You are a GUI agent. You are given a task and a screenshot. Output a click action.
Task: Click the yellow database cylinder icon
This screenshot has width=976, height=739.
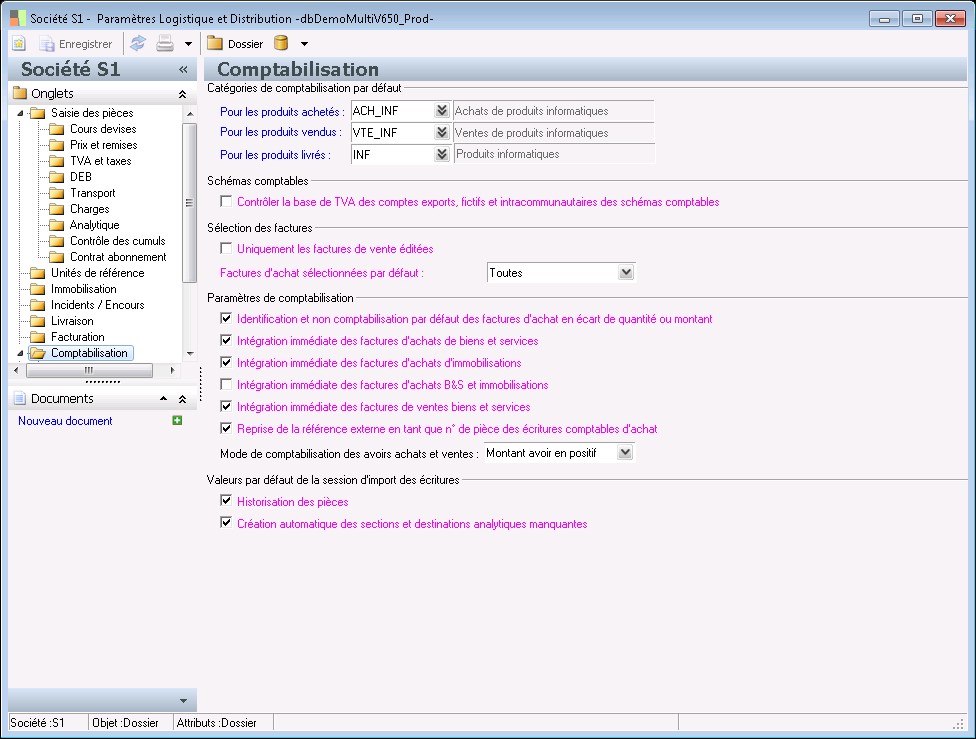coord(281,44)
